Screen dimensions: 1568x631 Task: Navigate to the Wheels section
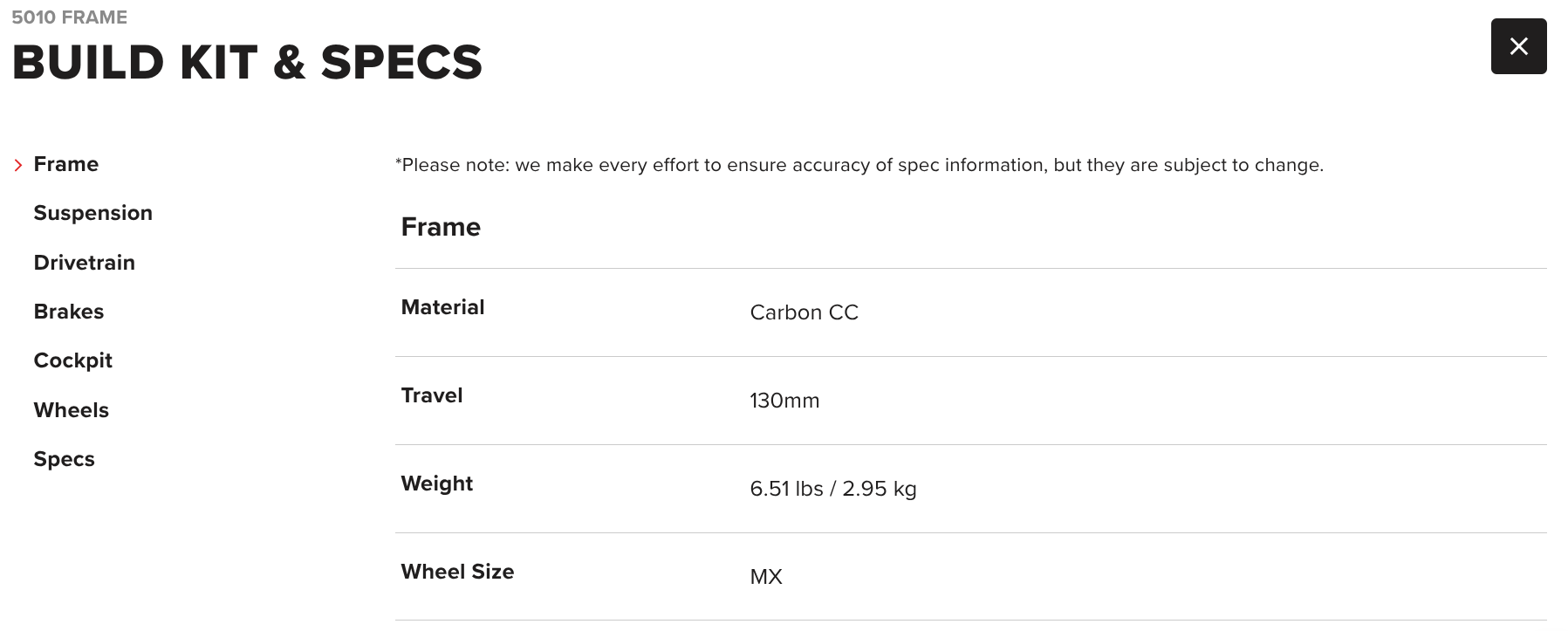pyautogui.click(x=71, y=410)
